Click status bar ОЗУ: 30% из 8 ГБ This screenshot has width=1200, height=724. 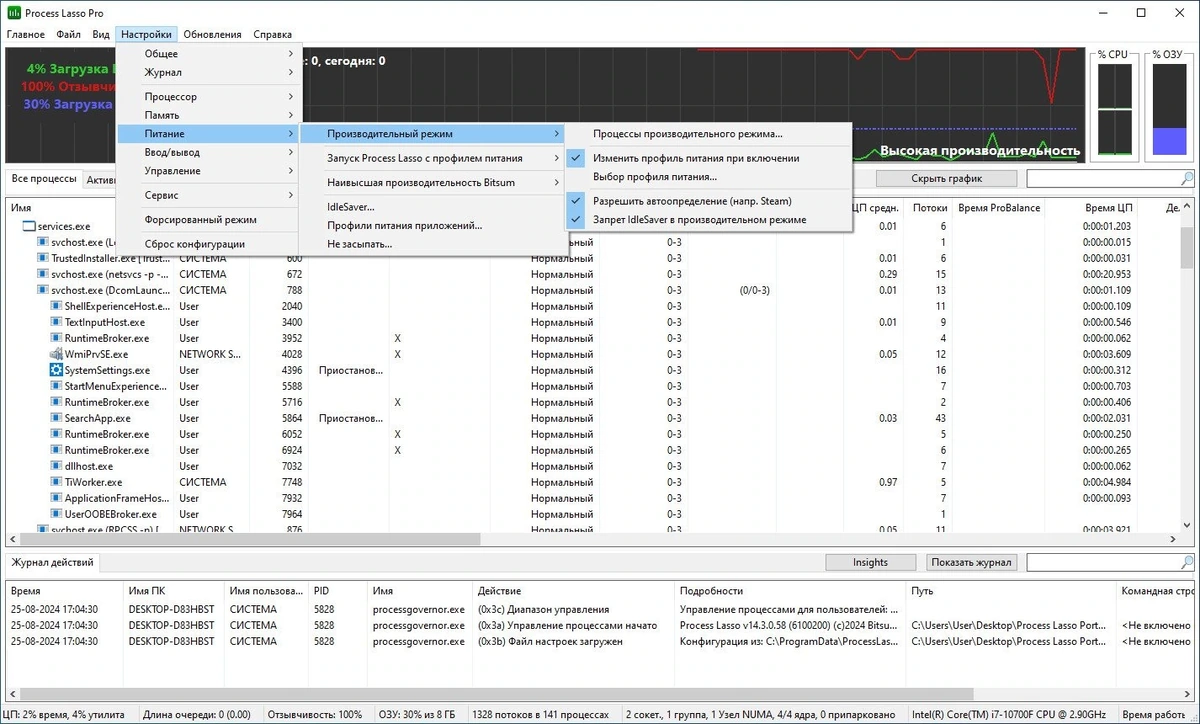point(416,715)
